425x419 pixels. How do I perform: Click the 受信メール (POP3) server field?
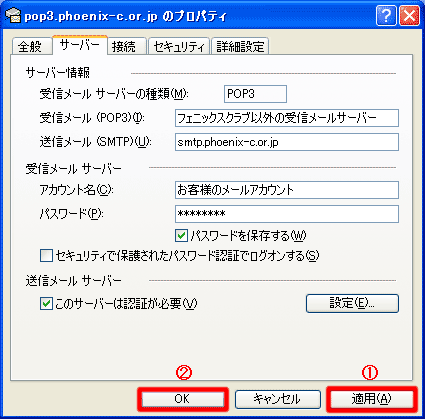pos(287,118)
